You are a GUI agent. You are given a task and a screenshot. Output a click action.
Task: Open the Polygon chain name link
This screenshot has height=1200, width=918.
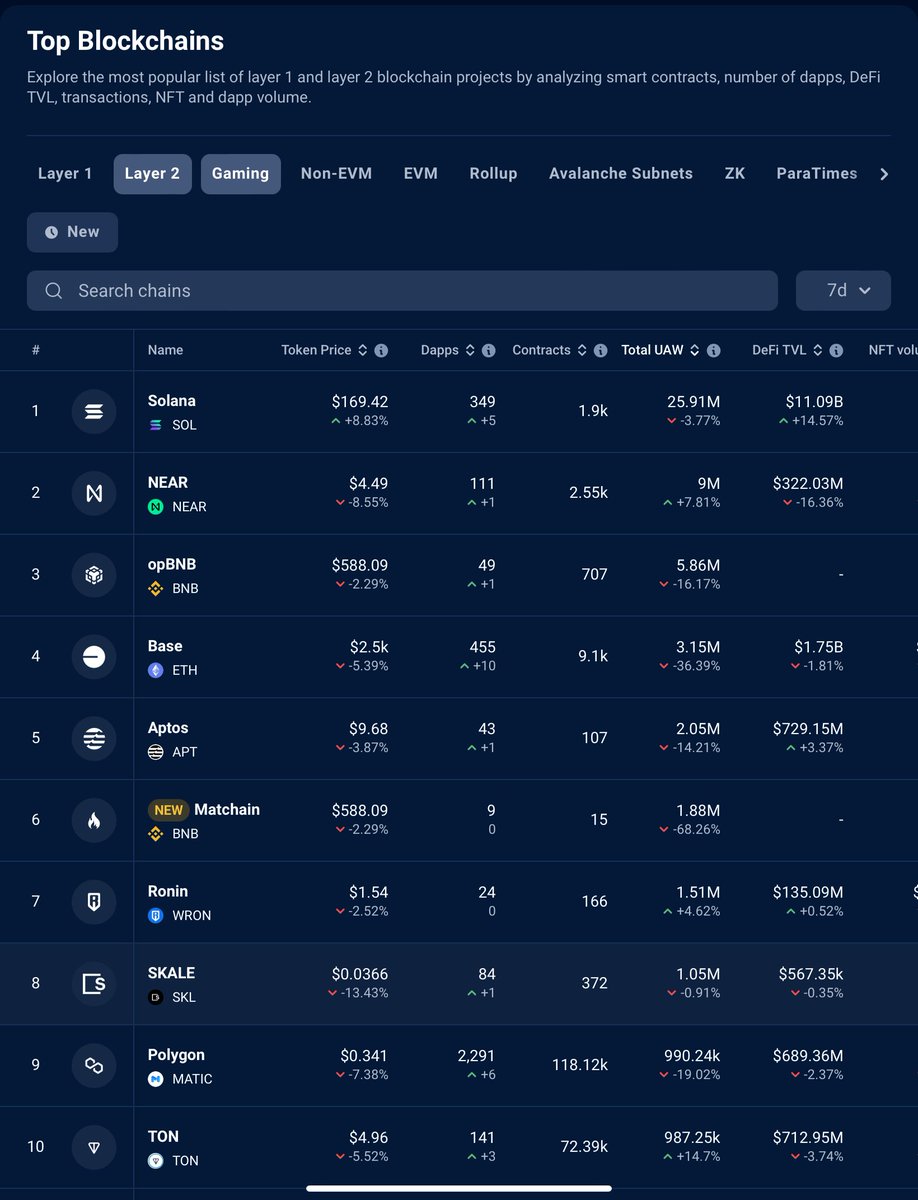(176, 1055)
